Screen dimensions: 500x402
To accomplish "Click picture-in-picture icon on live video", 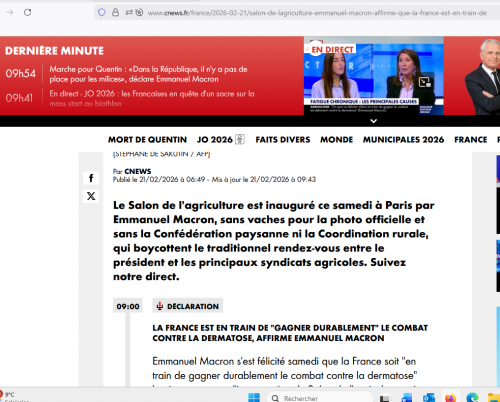I will point(425,82).
